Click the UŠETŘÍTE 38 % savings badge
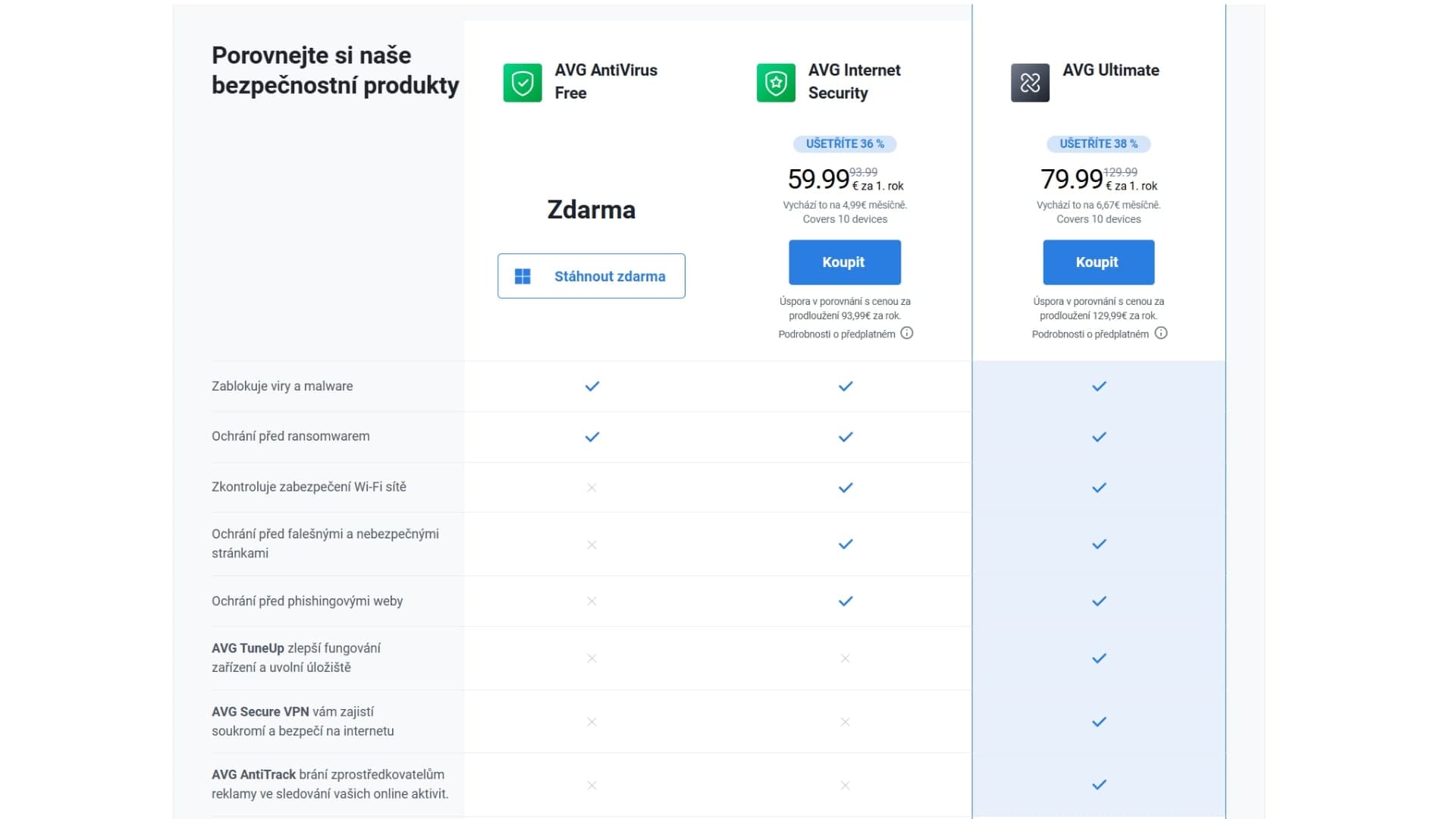 (x=1098, y=144)
